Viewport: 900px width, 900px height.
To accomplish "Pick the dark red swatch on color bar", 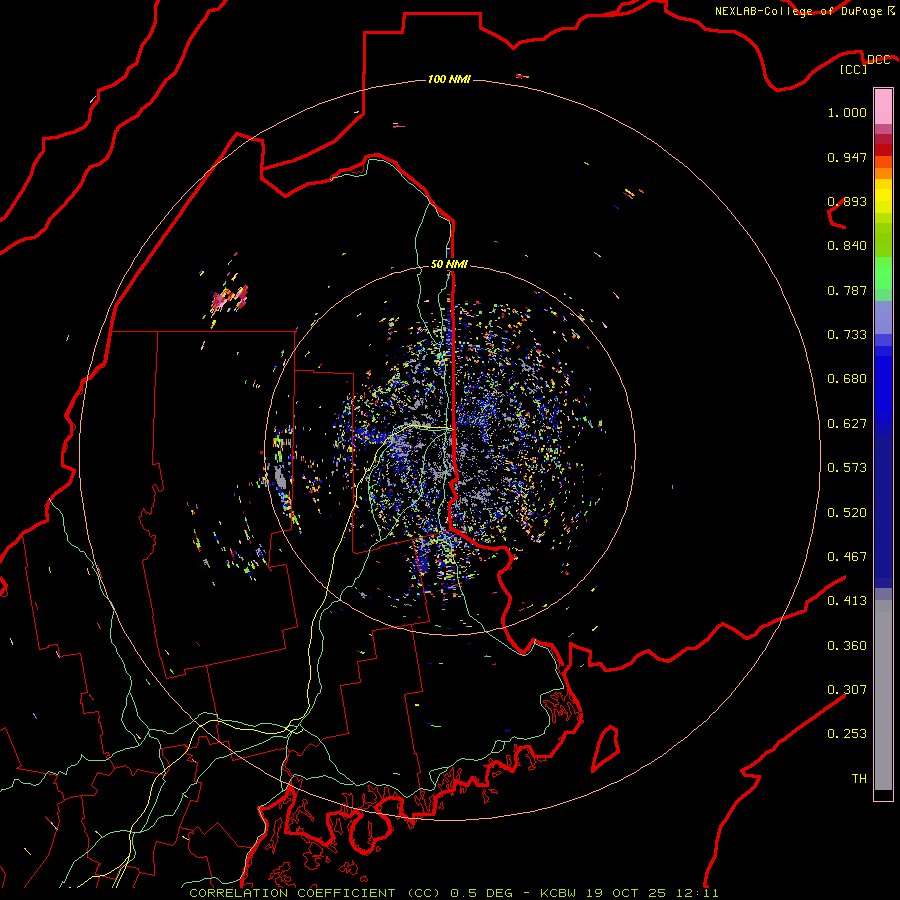I will coord(883,149).
